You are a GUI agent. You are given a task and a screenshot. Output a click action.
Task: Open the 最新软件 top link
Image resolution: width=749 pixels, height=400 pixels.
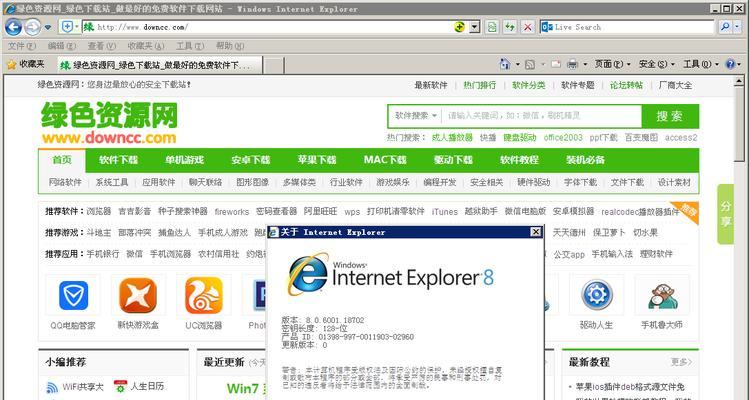[431, 86]
